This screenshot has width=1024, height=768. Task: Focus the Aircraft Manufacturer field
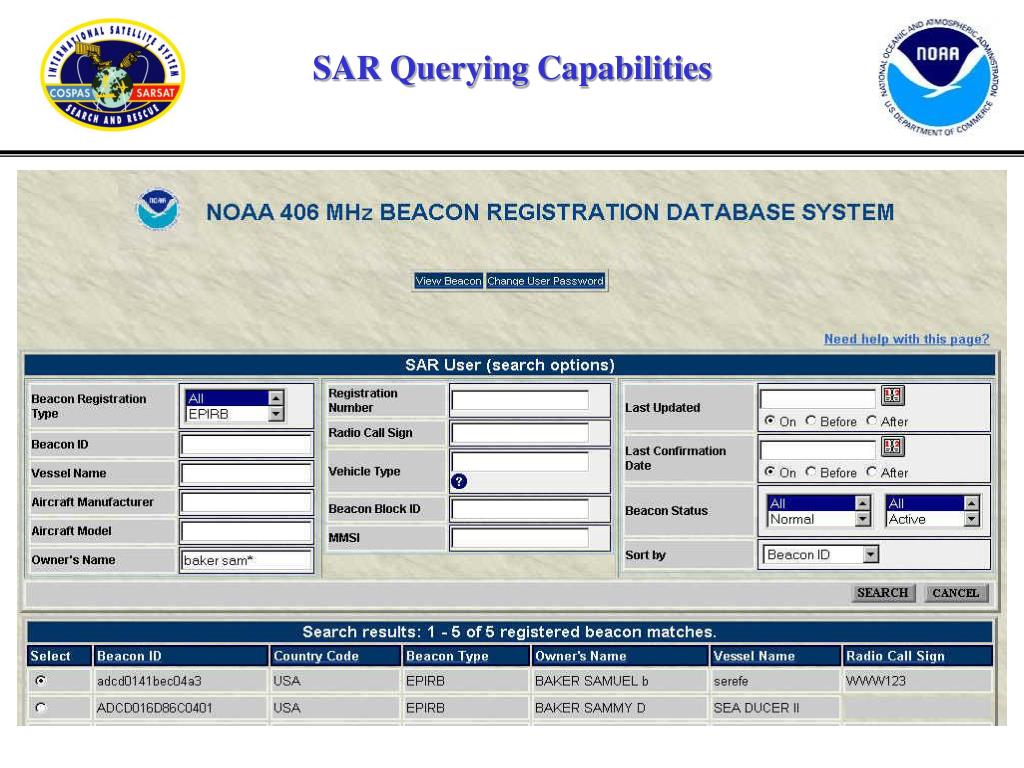point(246,502)
